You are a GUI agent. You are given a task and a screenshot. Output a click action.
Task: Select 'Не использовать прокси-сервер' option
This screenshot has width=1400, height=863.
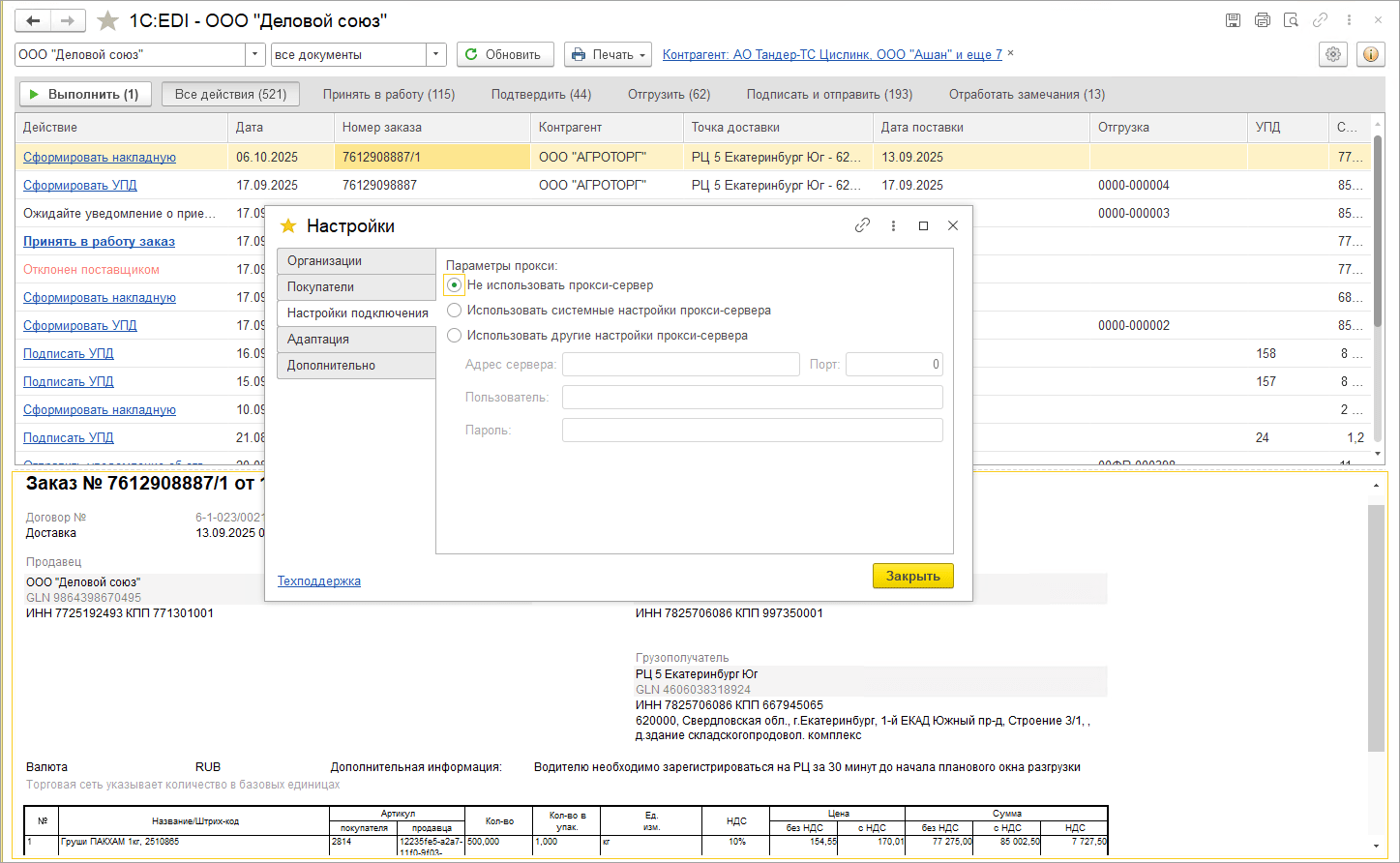tap(454, 285)
